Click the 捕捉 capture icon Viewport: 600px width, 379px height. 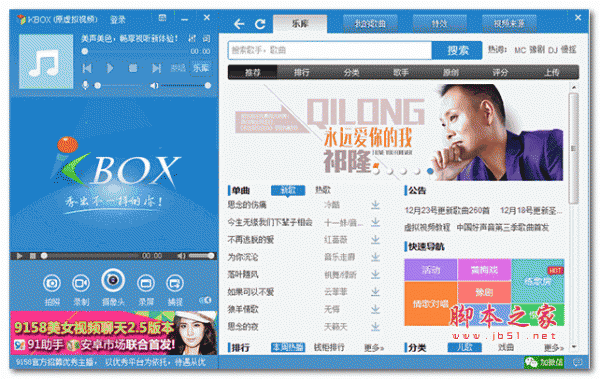point(175,283)
